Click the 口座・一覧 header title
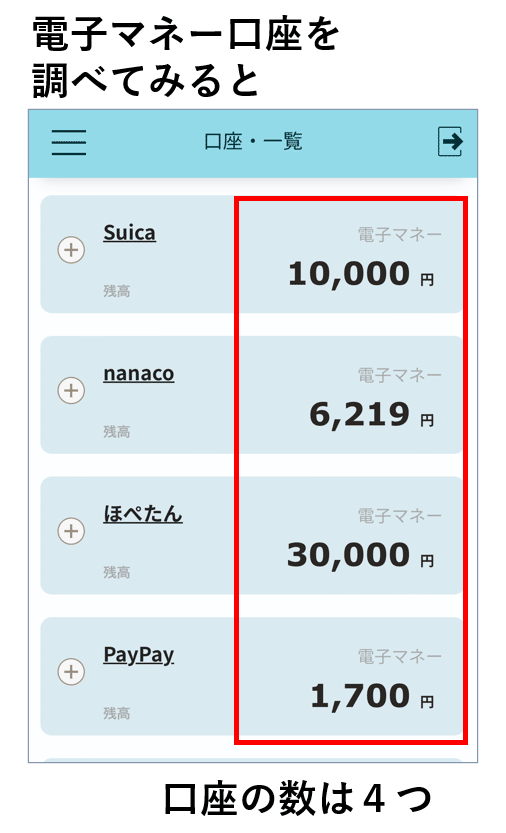The image size is (506, 833). pos(254,142)
